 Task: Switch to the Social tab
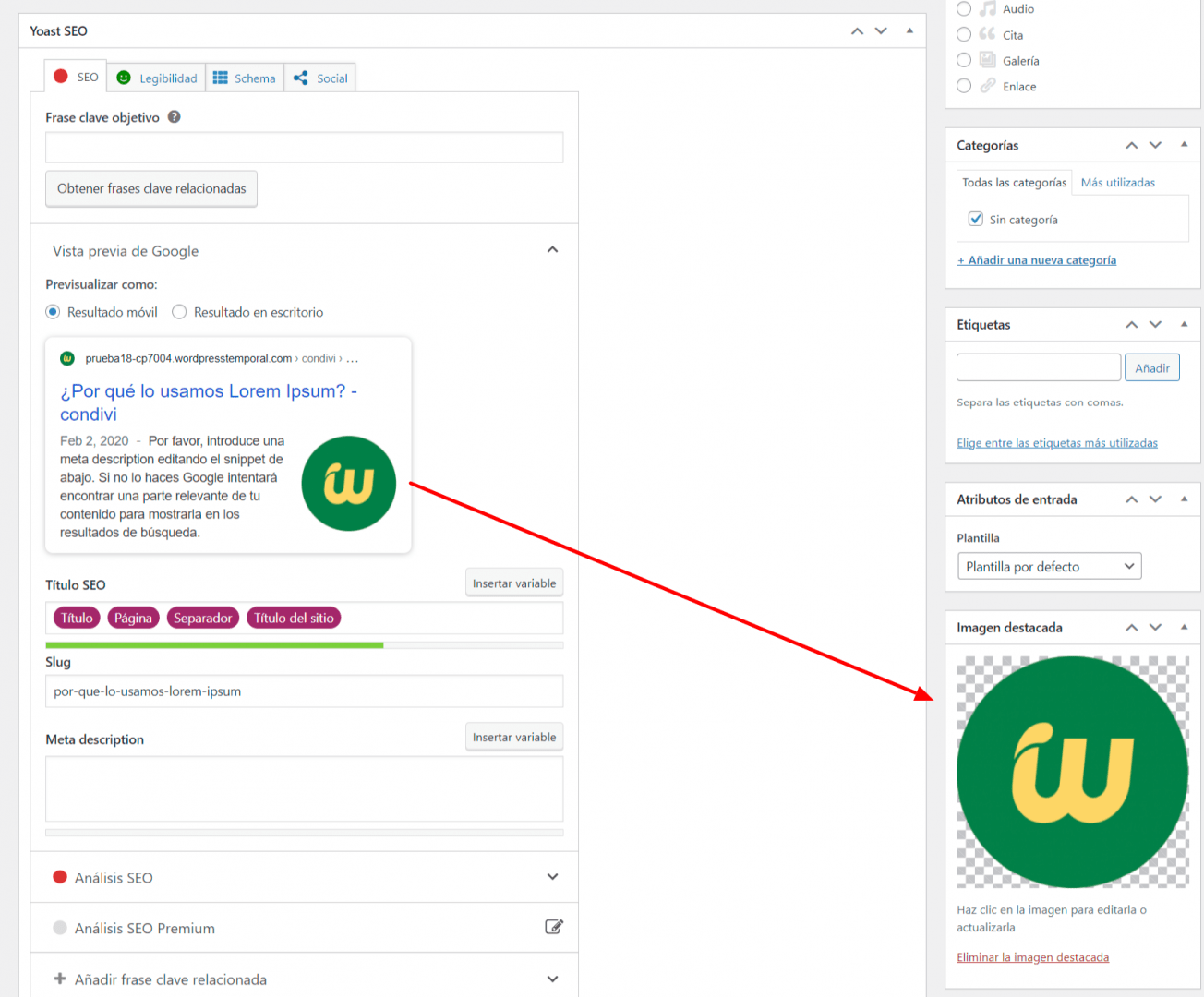coord(320,78)
